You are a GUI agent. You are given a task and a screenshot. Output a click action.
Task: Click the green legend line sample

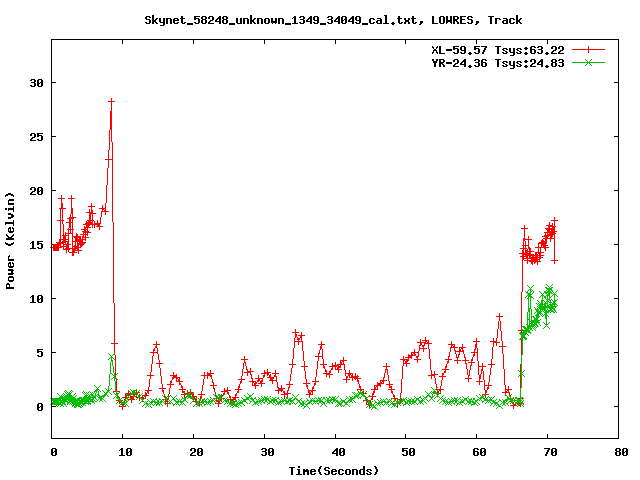(588, 62)
